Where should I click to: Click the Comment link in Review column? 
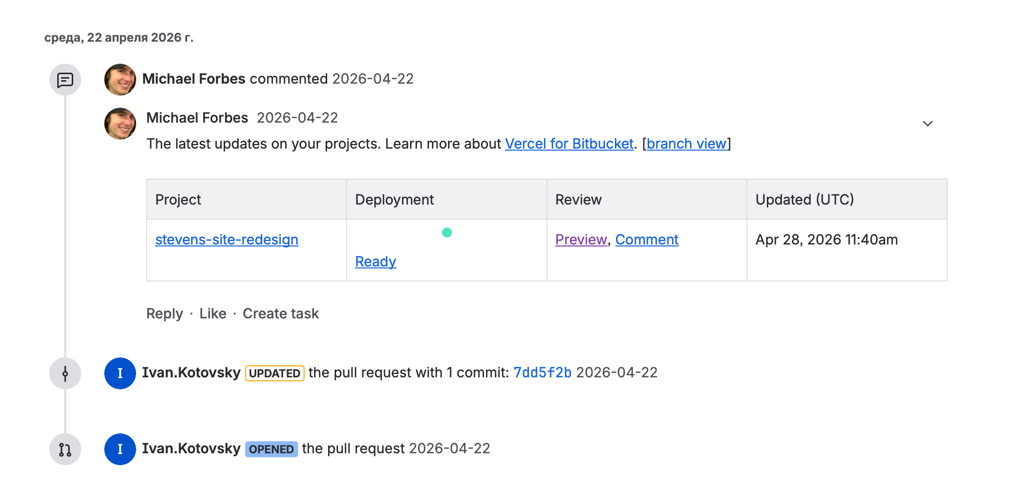[646, 240]
